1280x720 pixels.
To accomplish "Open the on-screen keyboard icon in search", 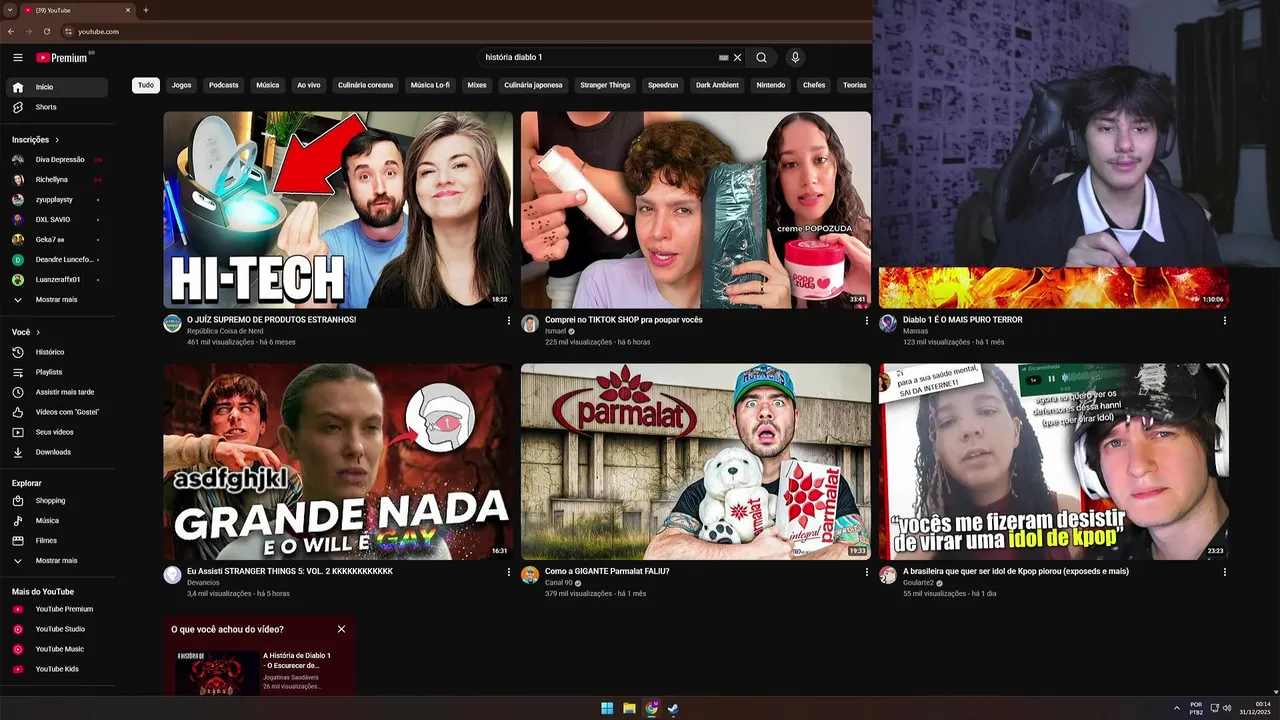I will point(724,58).
